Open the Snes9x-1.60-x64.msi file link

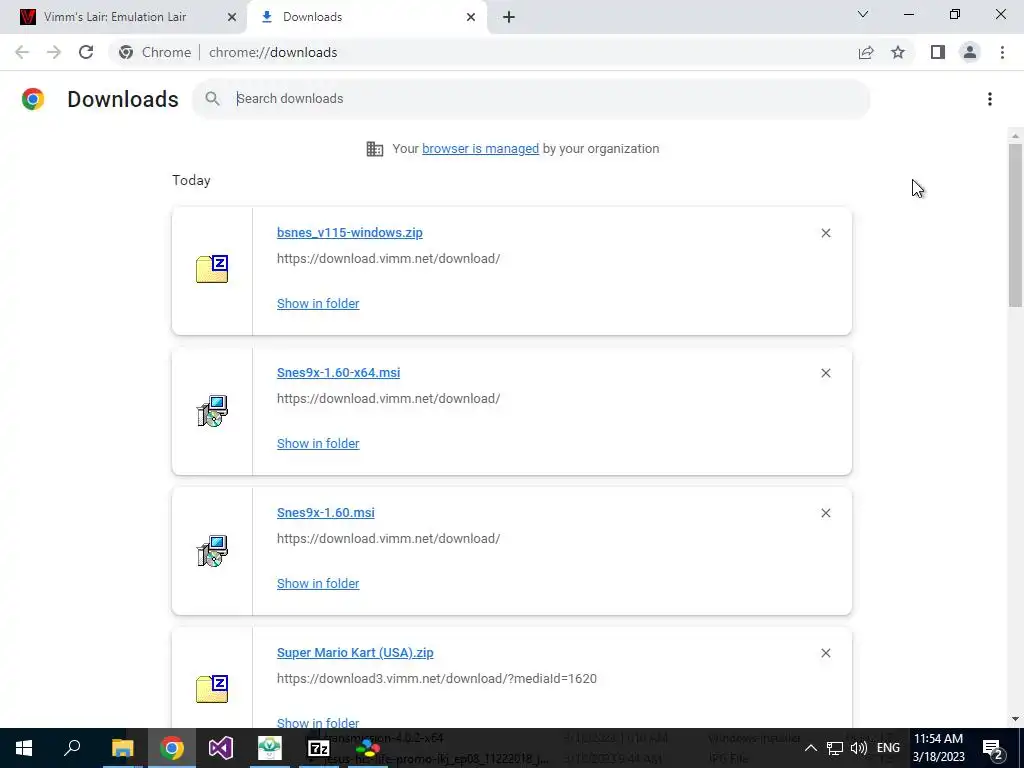(x=338, y=372)
